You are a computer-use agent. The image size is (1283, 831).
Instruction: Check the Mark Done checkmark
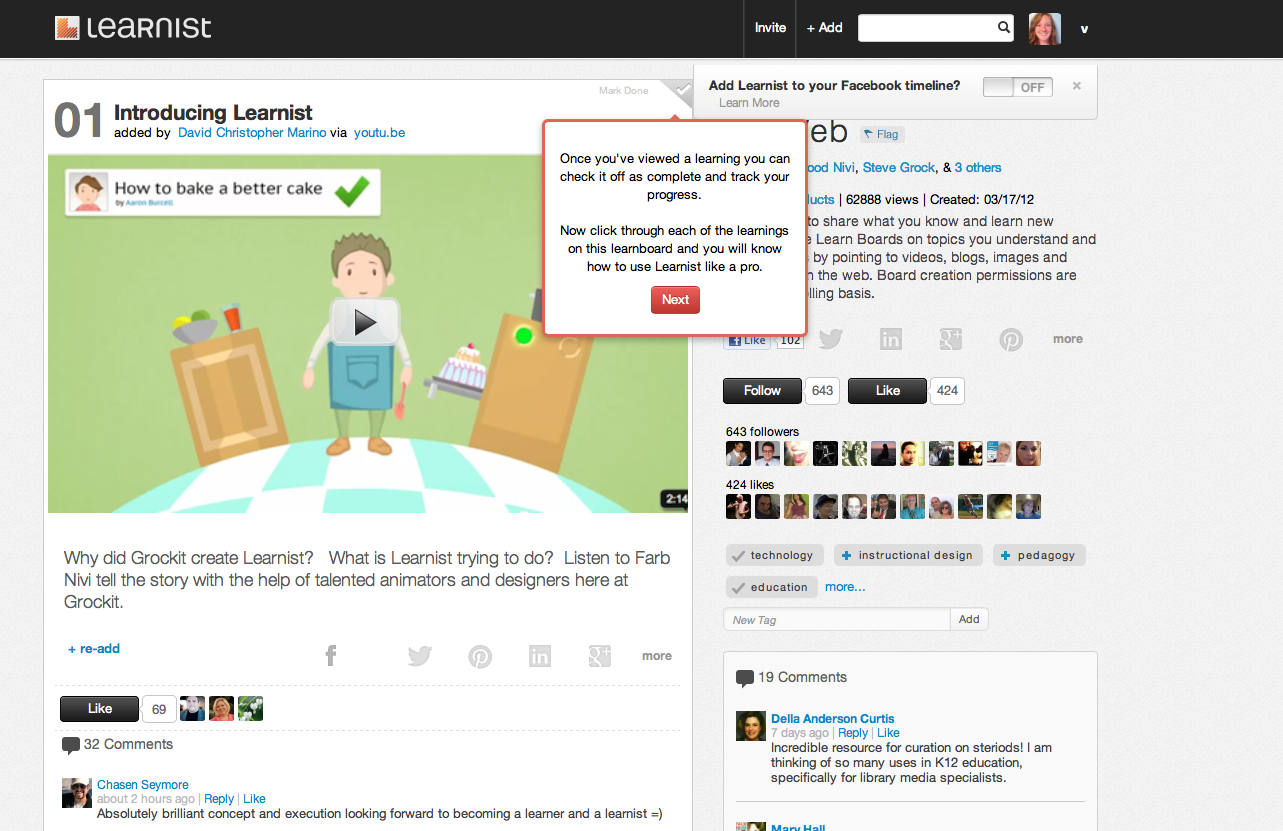pos(682,91)
